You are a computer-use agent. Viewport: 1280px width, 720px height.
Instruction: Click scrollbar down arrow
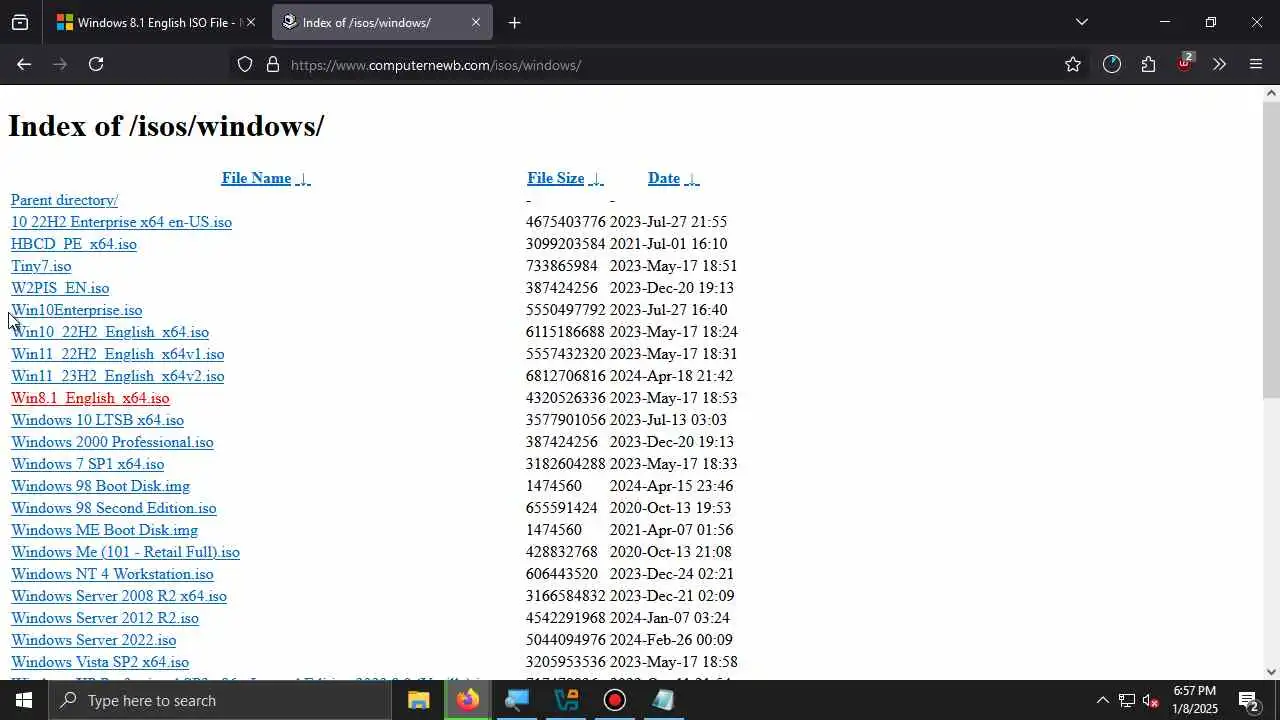[1271, 672]
